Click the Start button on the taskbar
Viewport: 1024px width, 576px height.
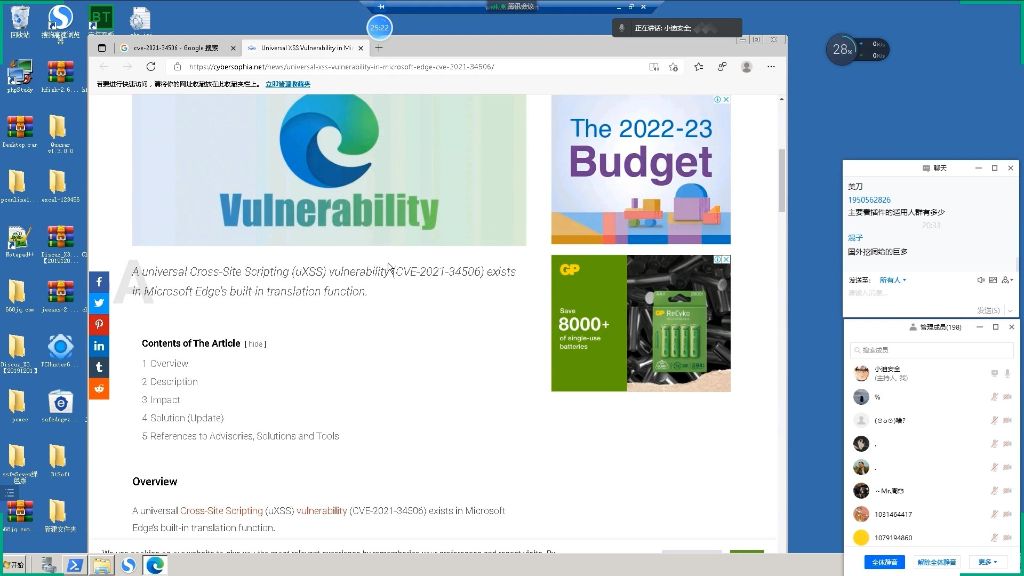tap(14, 565)
